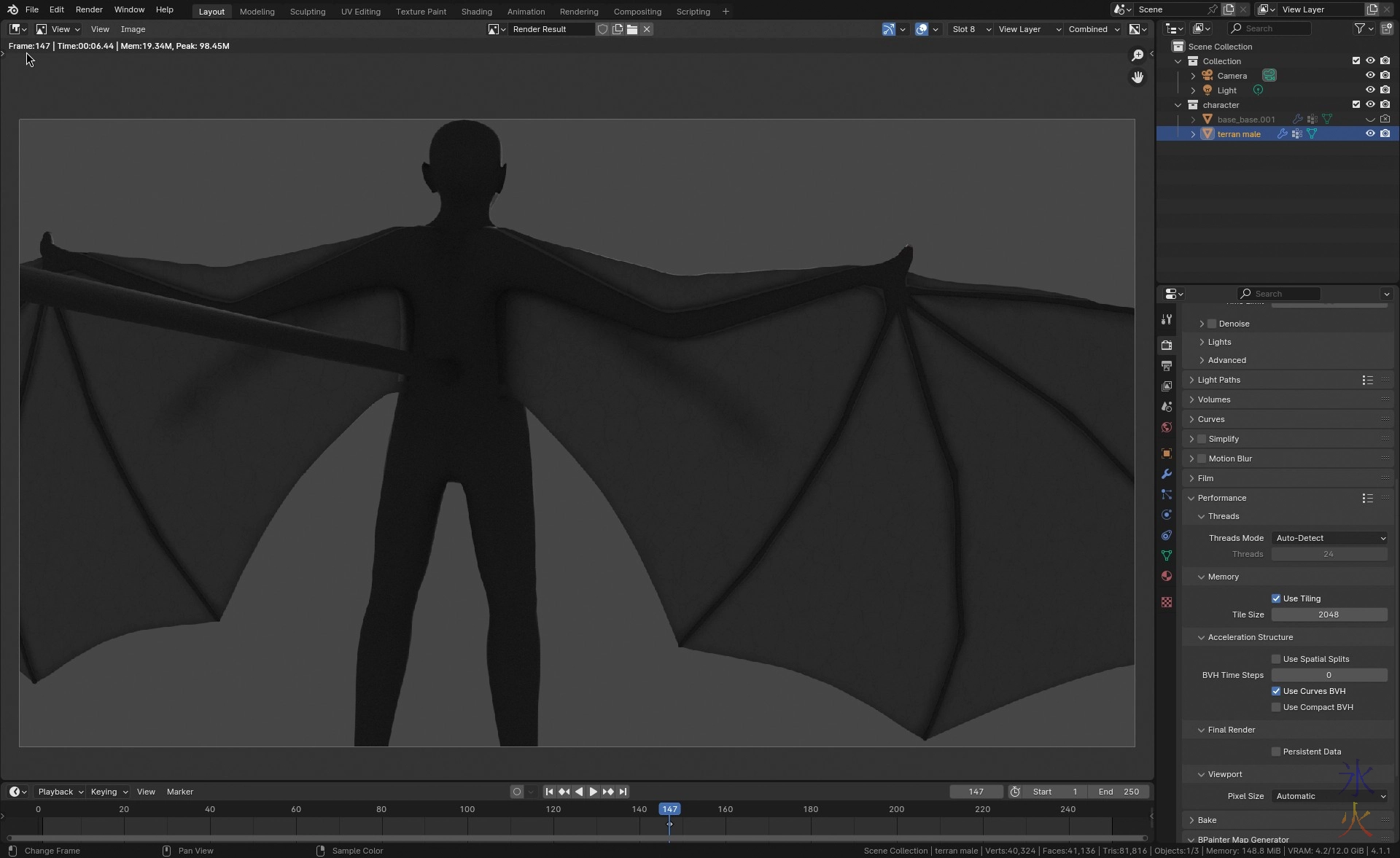Click the pan hand icon in viewer

[x=1137, y=77]
